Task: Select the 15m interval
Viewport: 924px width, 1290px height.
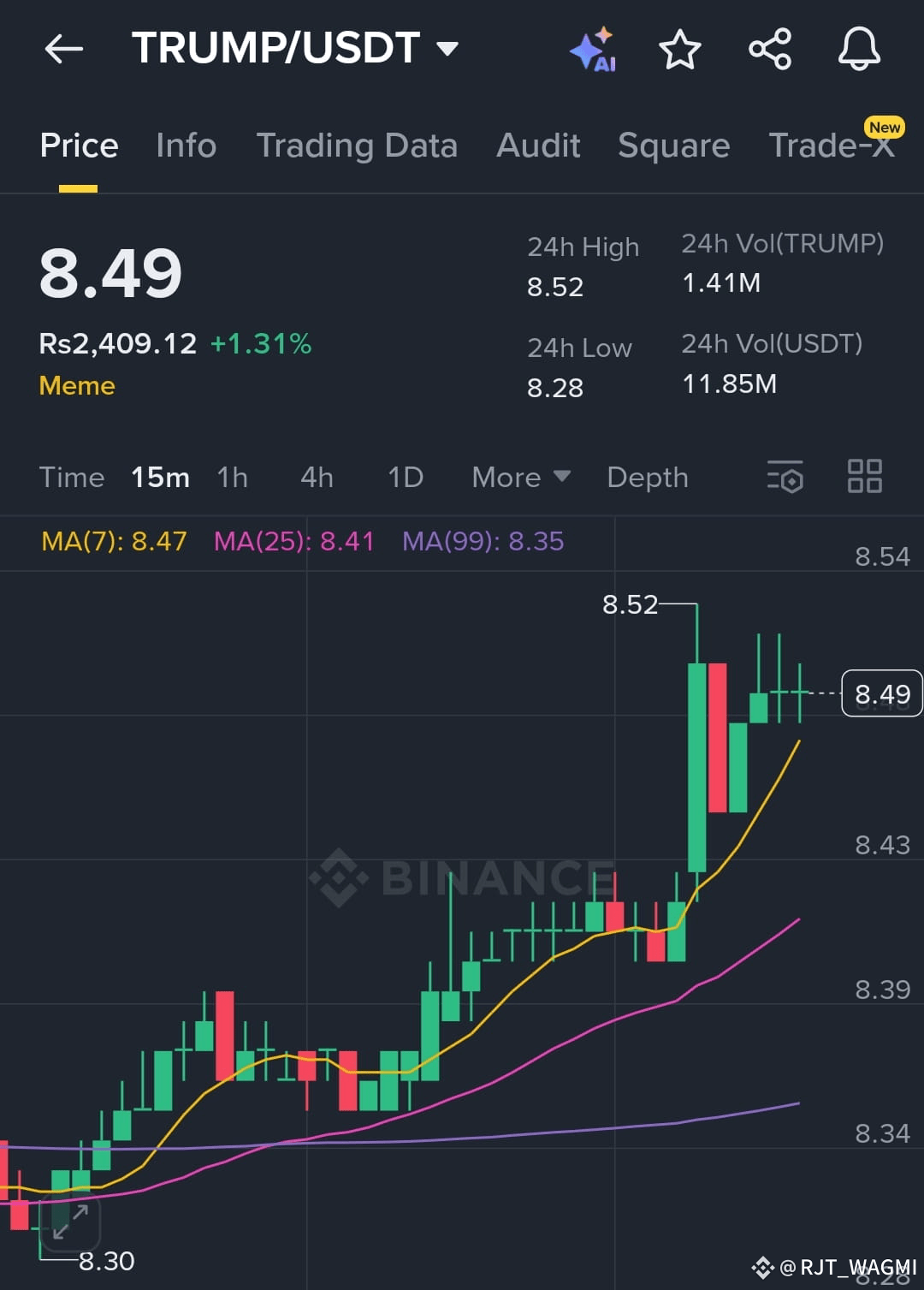Action: (160, 477)
